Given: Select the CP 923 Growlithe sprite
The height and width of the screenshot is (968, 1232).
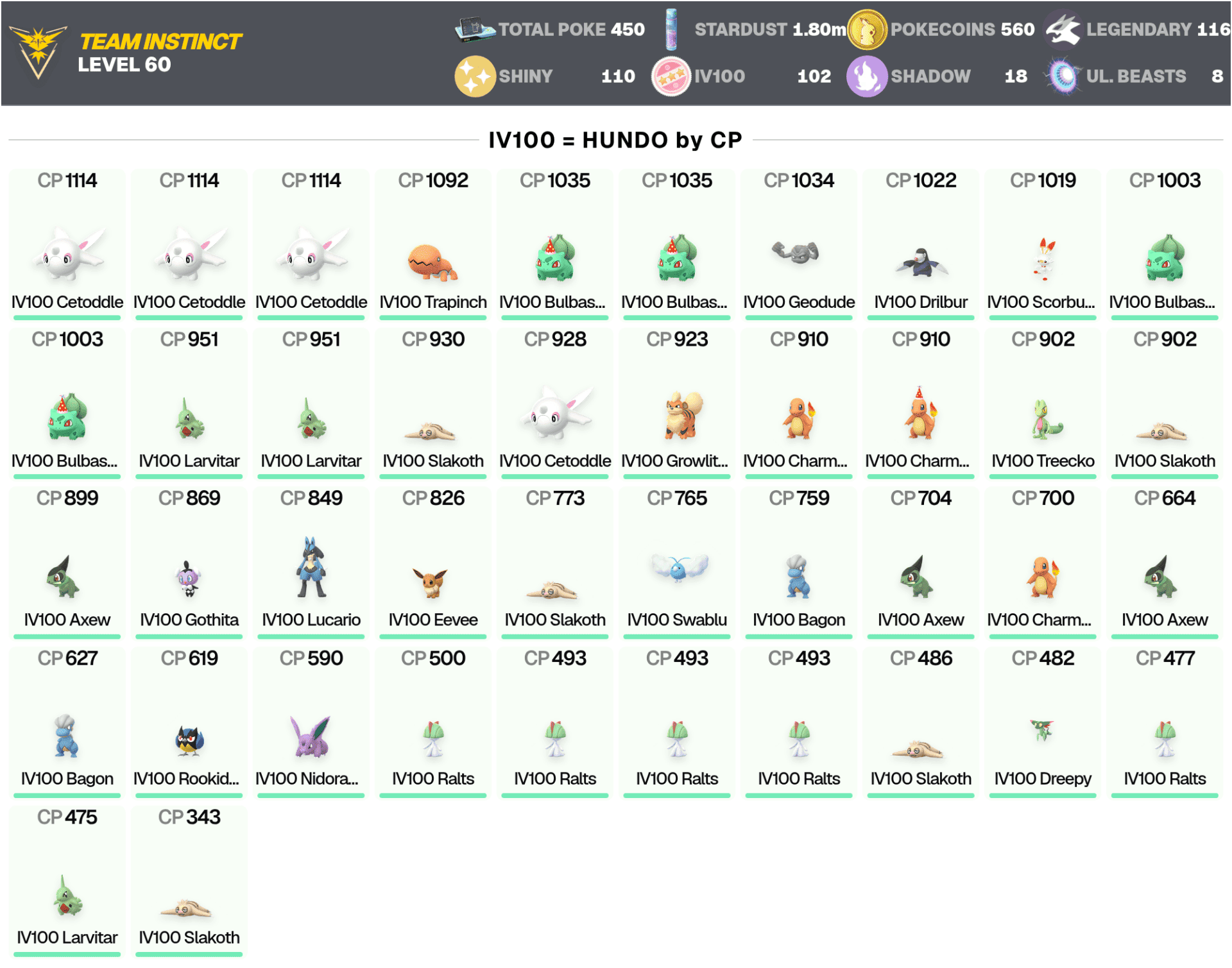Looking at the screenshot, I should (x=683, y=415).
